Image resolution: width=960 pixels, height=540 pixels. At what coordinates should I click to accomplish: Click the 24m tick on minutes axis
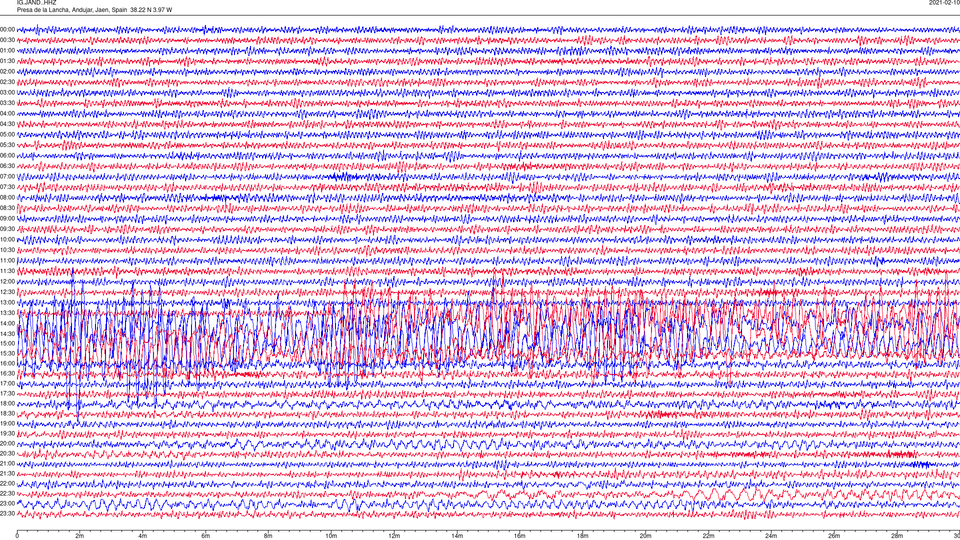pos(771,536)
